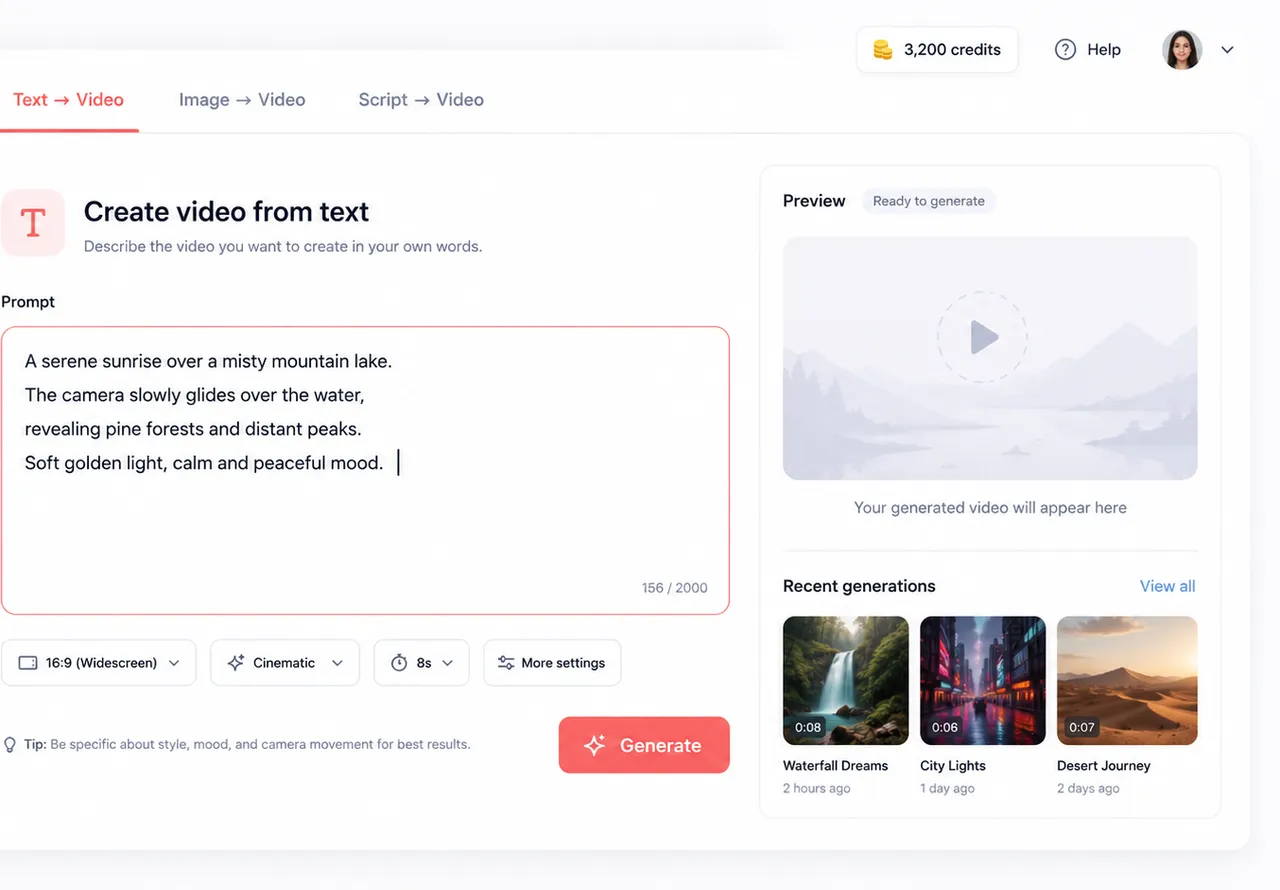
Task: Click the sliders icon in More settings
Action: point(506,663)
